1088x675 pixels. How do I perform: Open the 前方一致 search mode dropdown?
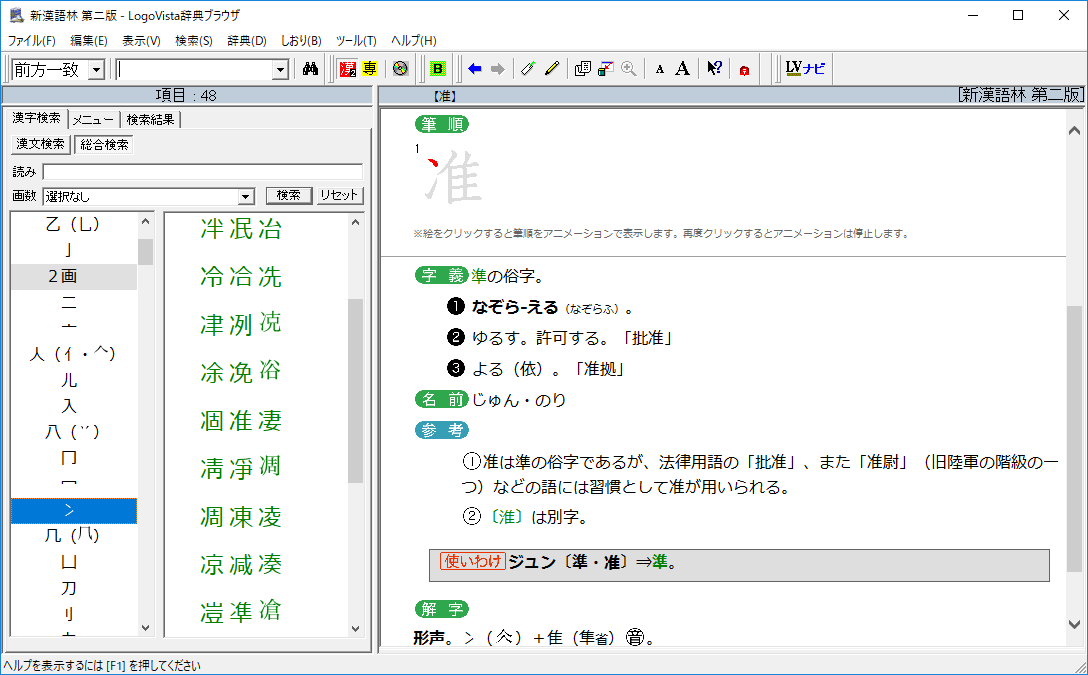[x=96, y=69]
